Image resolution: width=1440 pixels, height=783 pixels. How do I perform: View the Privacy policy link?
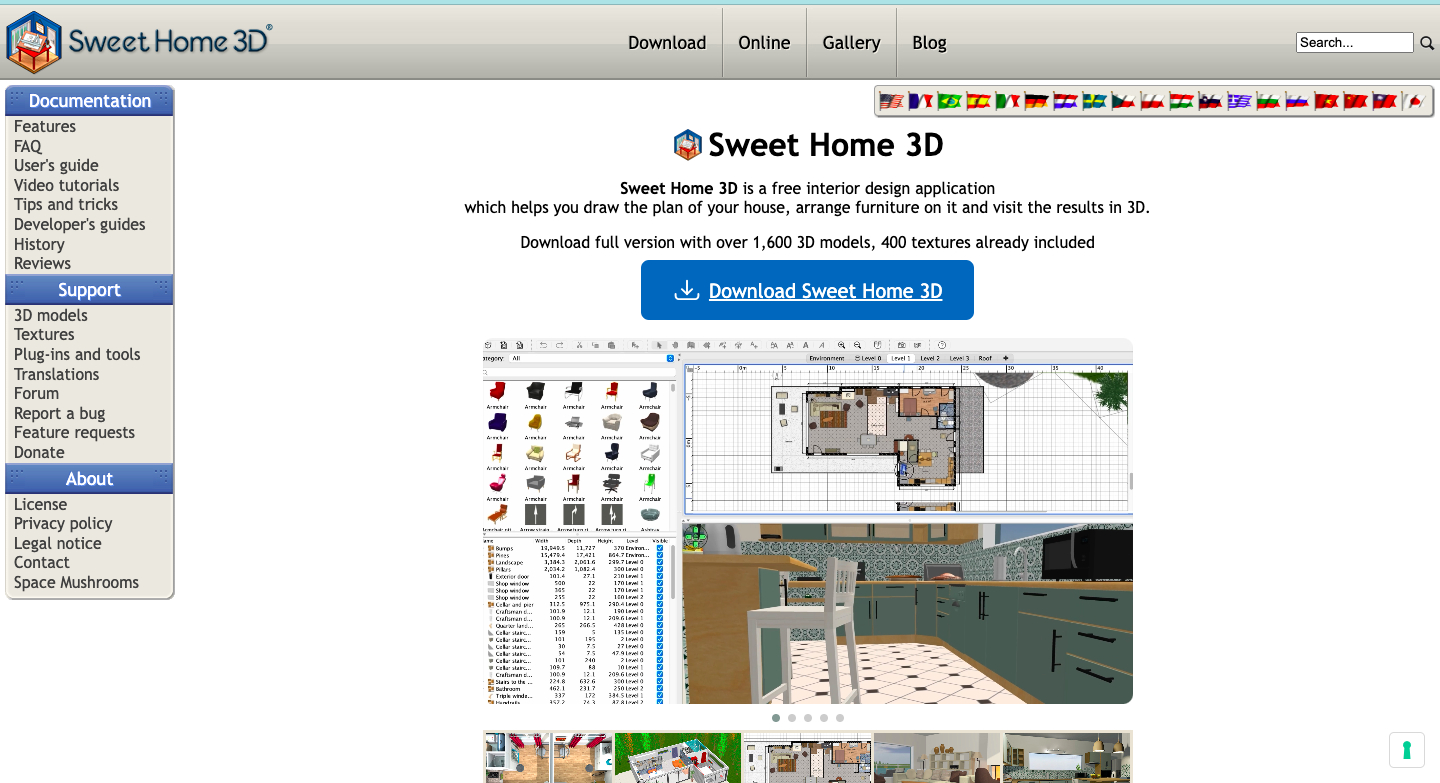(x=63, y=523)
